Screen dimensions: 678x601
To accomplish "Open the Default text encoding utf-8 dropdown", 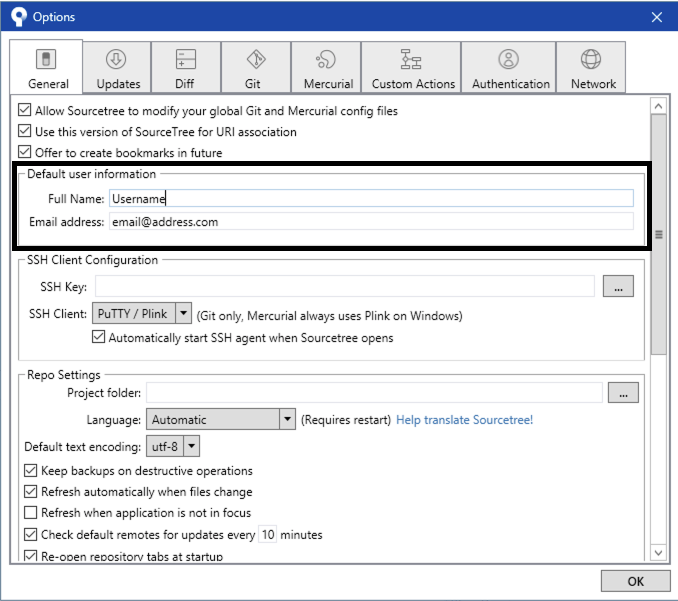I will [173, 446].
